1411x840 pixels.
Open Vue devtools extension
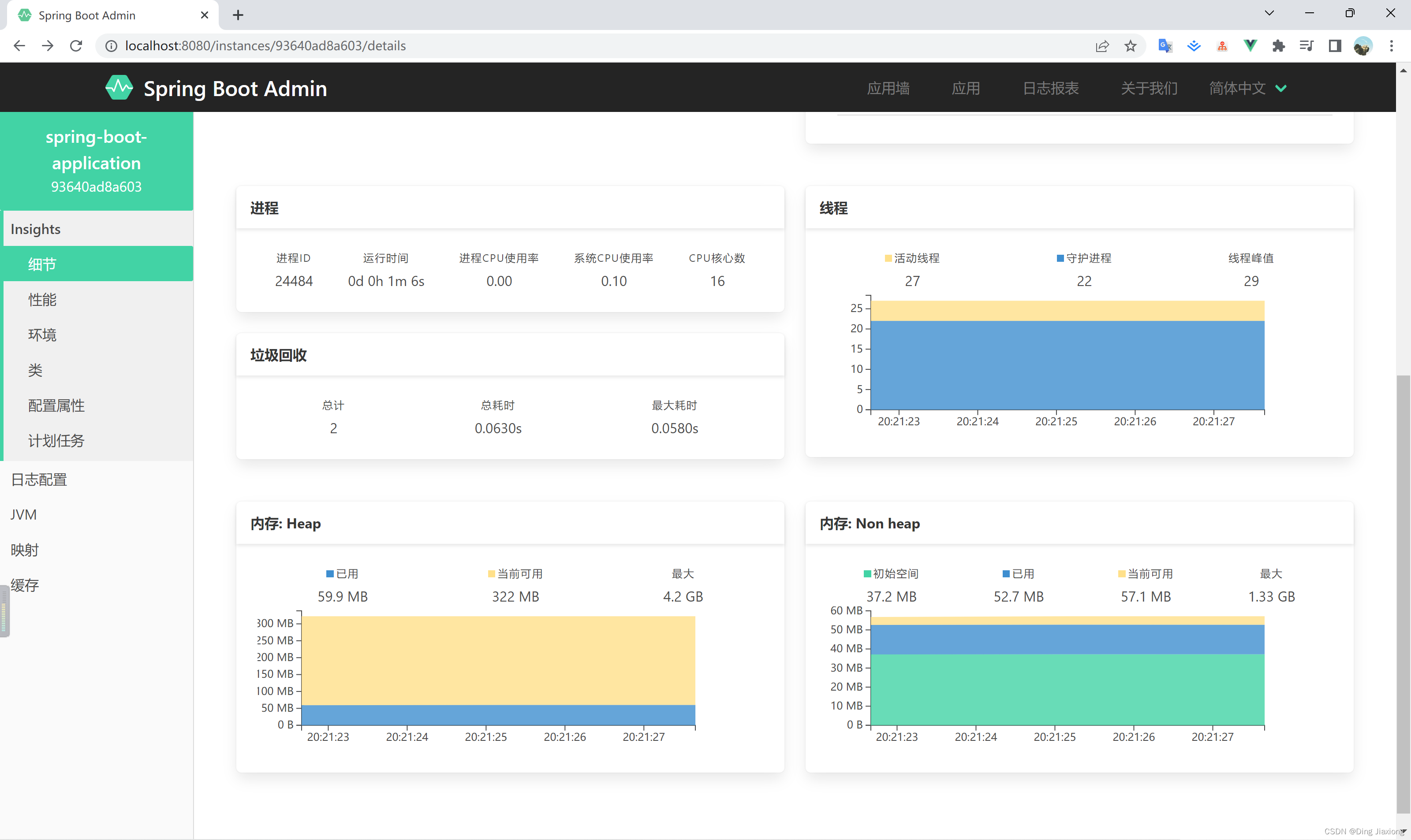pyautogui.click(x=1250, y=46)
